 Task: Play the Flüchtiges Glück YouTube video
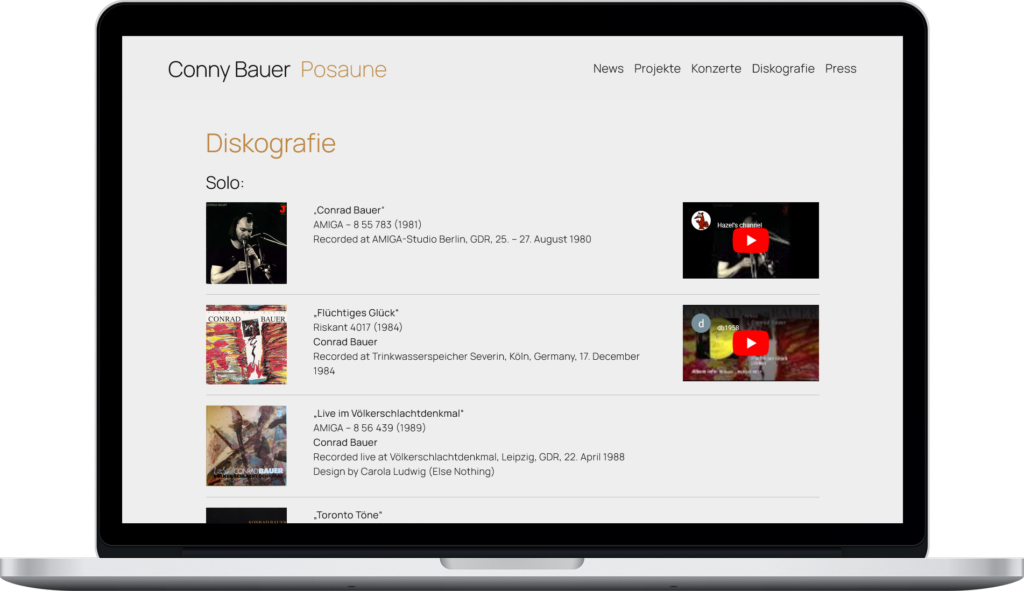click(x=750, y=344)
